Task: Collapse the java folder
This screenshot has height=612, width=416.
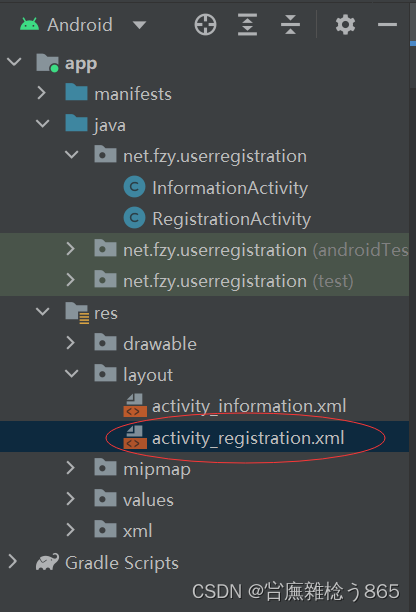Action: (x=43, y=124)
